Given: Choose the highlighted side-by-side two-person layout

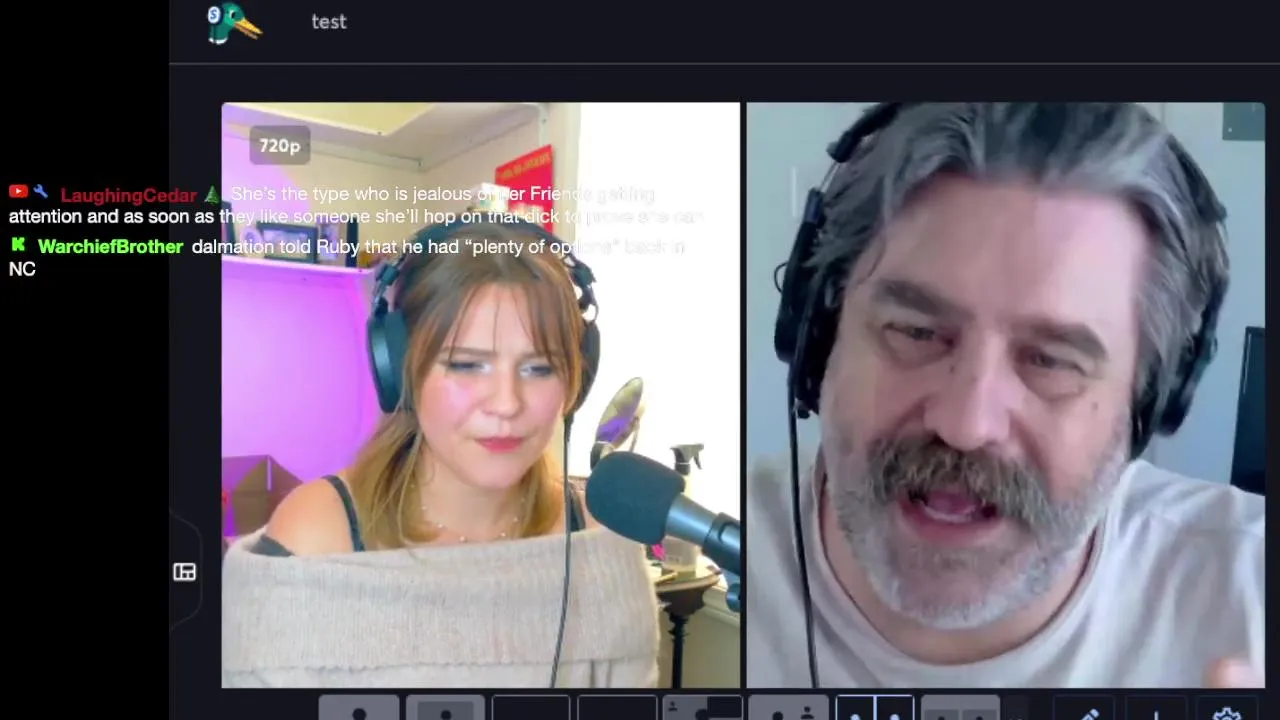Looking at the screenshot, I should 875,708.
